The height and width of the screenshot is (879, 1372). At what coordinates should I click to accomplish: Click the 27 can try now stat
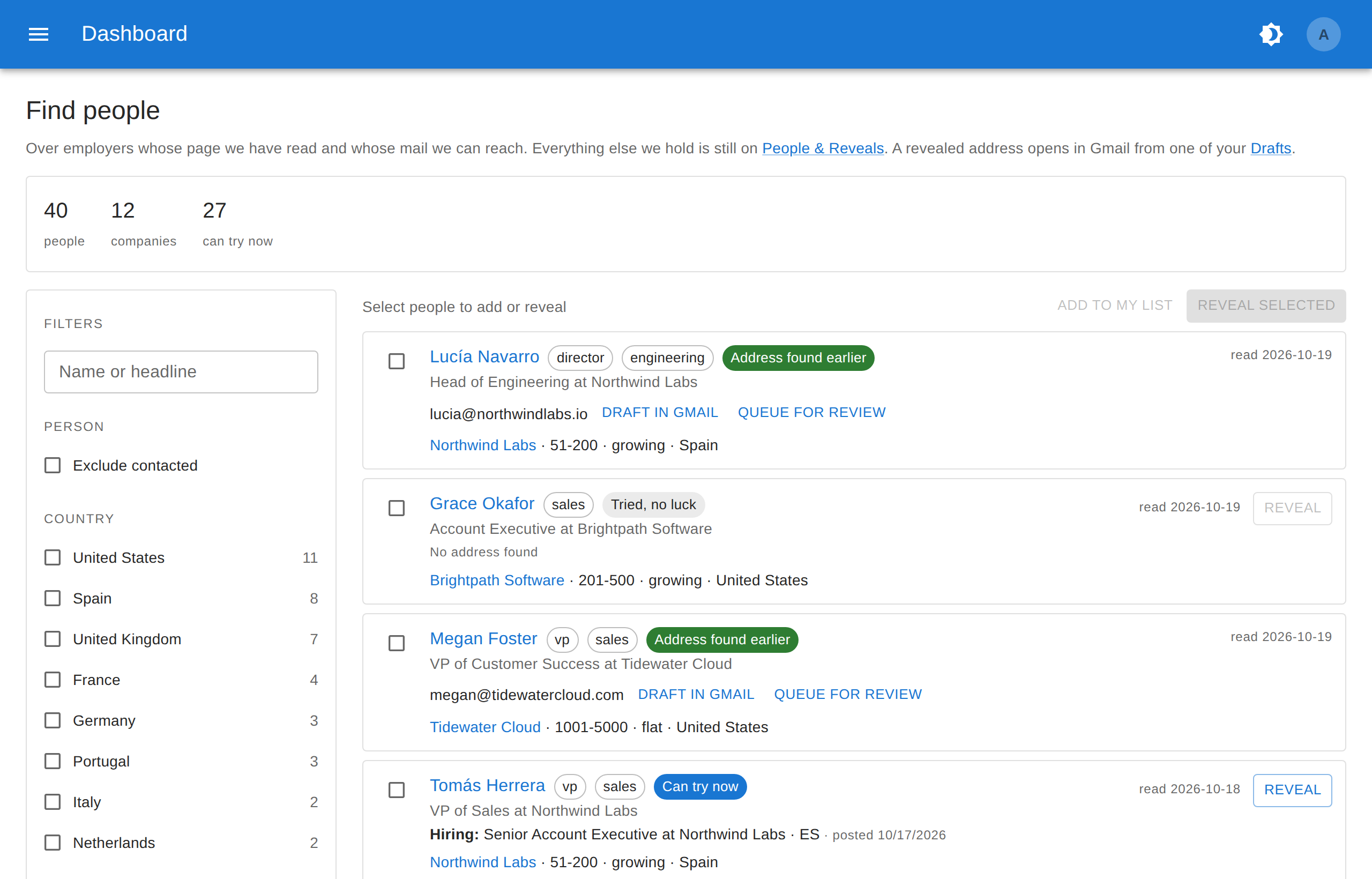[x=237, y=223]
